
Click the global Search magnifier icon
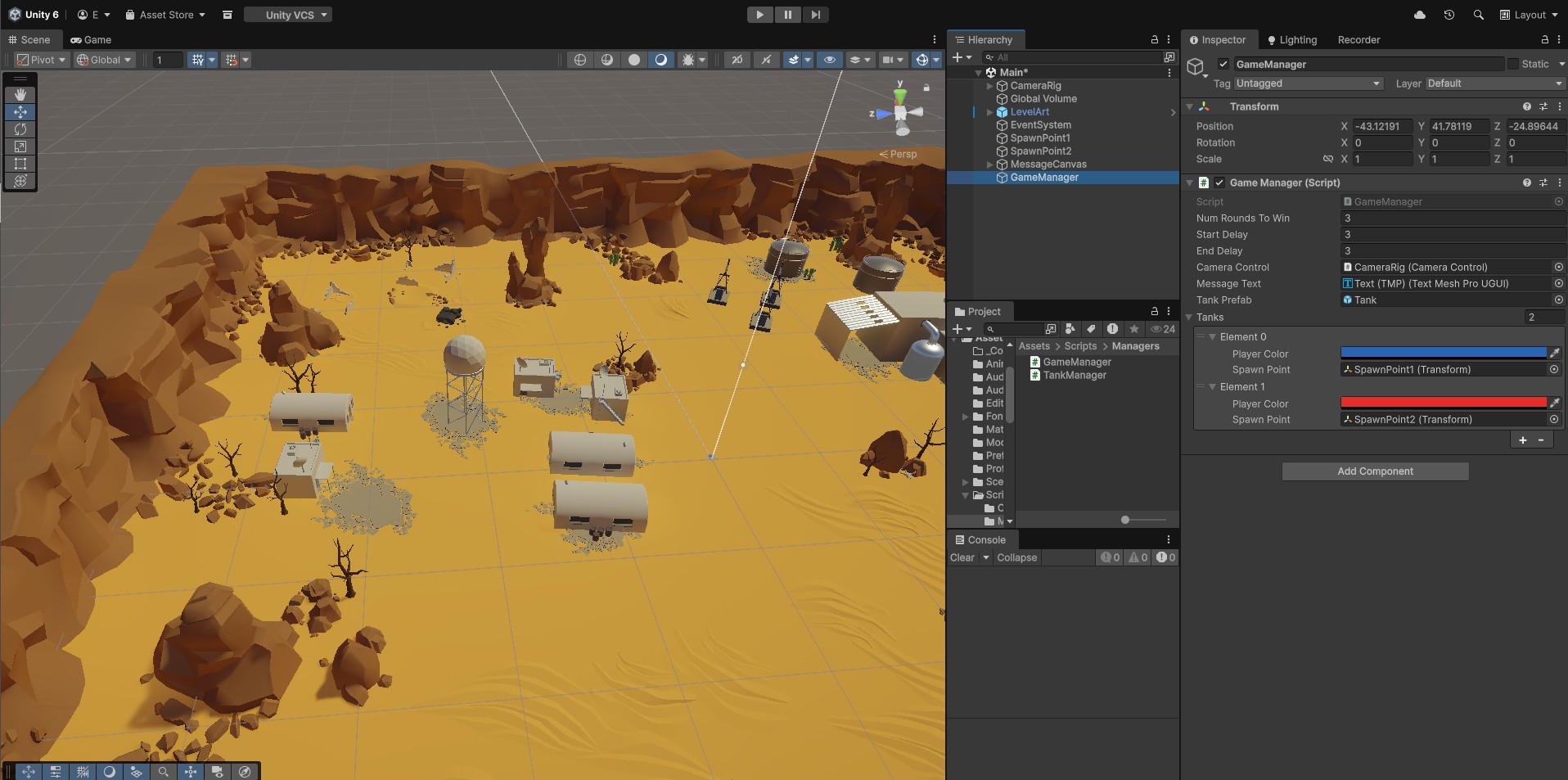tap(1478, 15)
